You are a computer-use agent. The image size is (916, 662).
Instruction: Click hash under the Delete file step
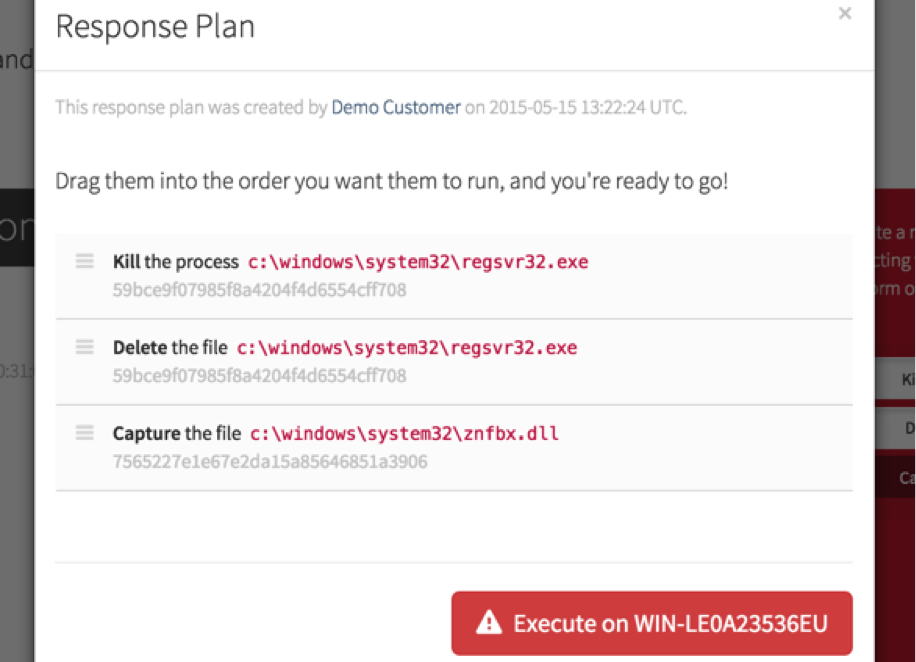pyautogui.click(x=259, y=376)
